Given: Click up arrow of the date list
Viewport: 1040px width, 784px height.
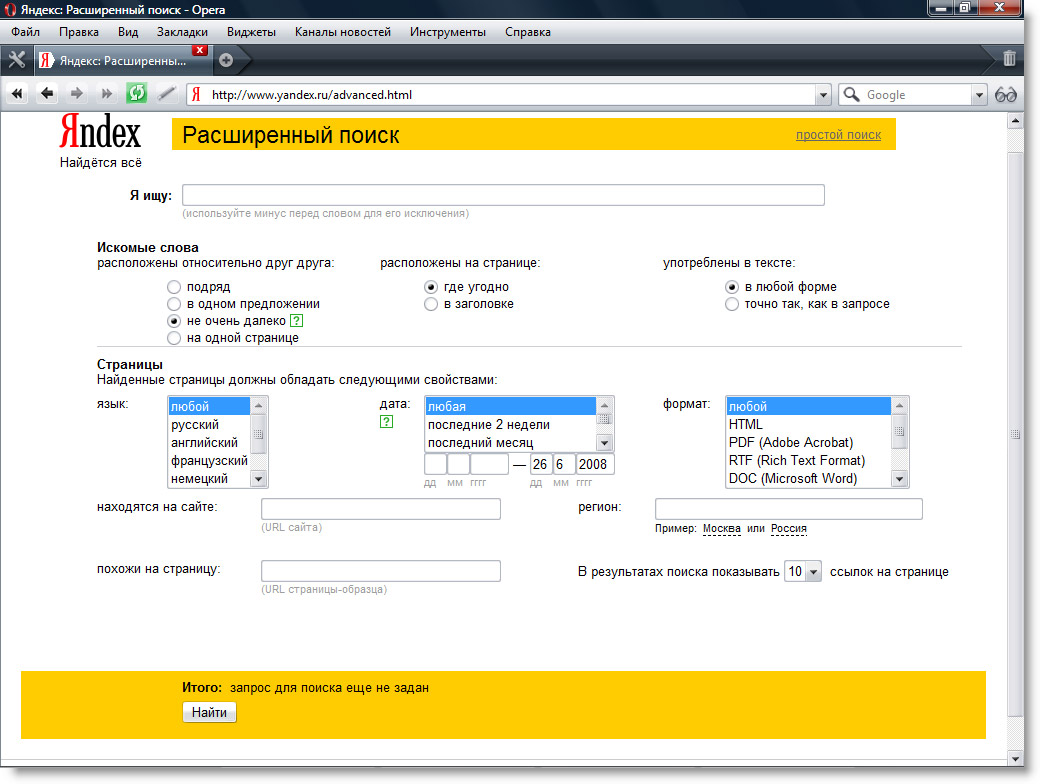Looking at the screenshot, I should (x=604, y=405).
